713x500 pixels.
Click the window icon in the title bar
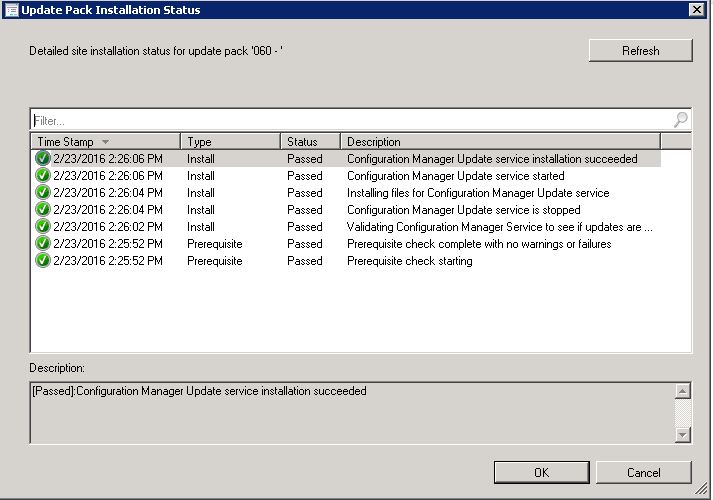pos(11,10)
